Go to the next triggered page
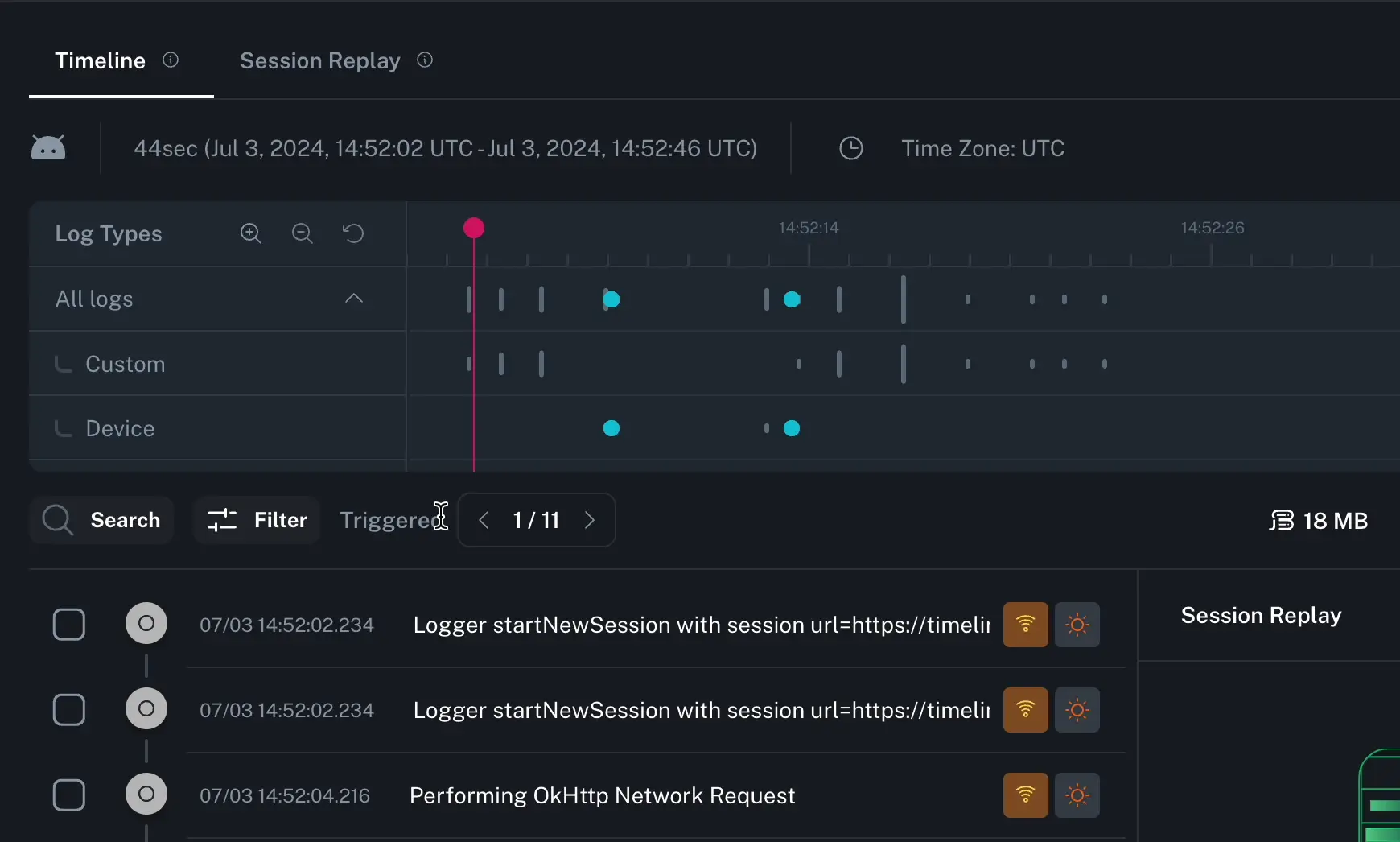Viewport: 1400px width, 842px height. (591, 520)
